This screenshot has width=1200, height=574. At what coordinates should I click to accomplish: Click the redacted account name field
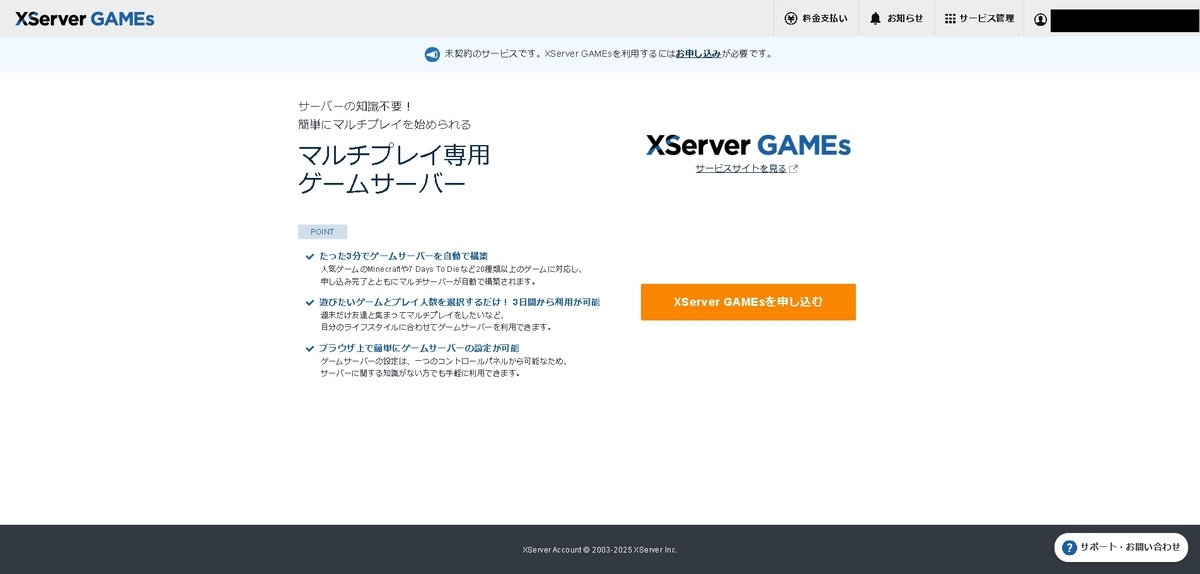point(1124,20)
